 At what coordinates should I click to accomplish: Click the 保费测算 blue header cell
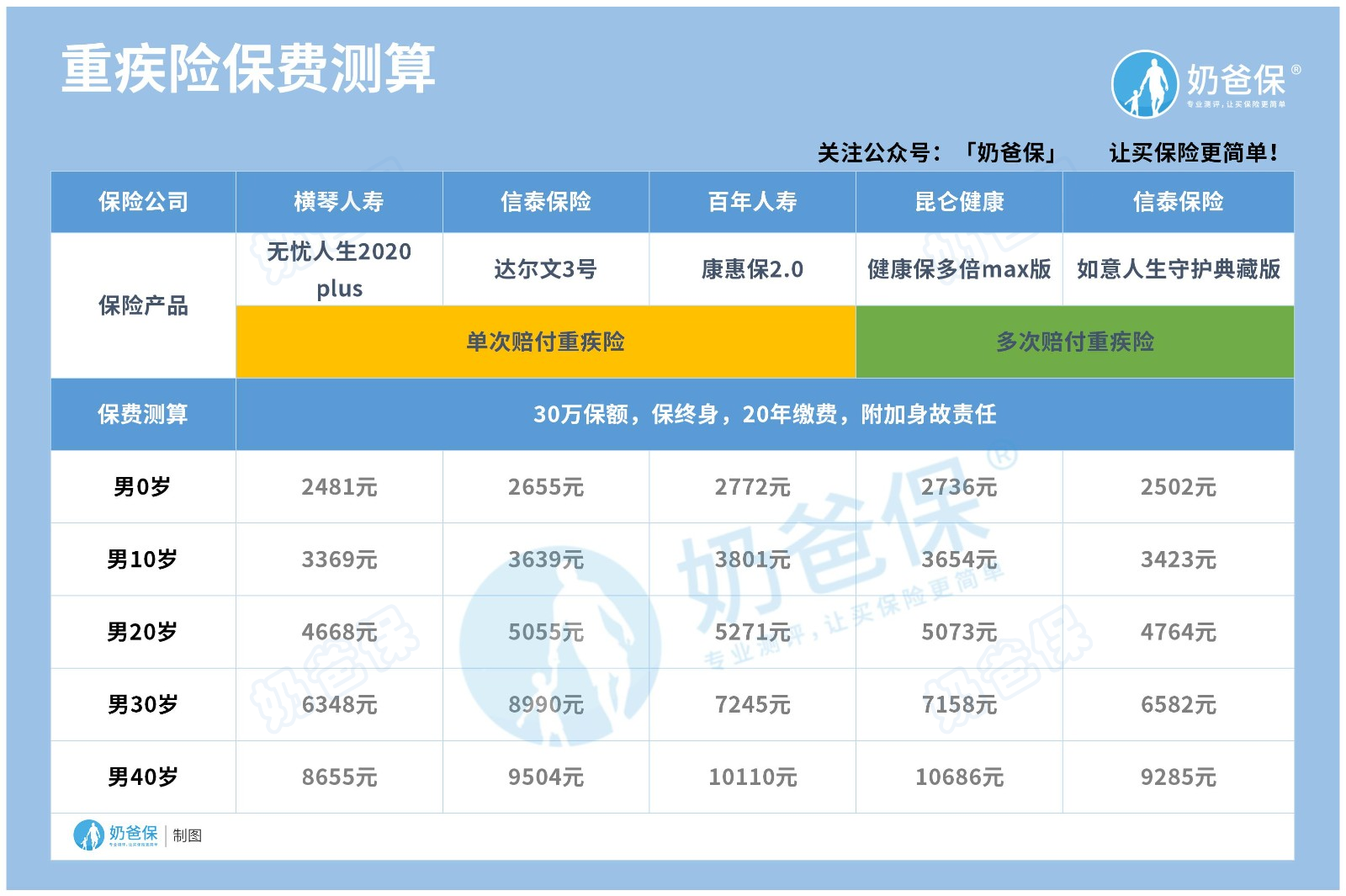(144, 414)
